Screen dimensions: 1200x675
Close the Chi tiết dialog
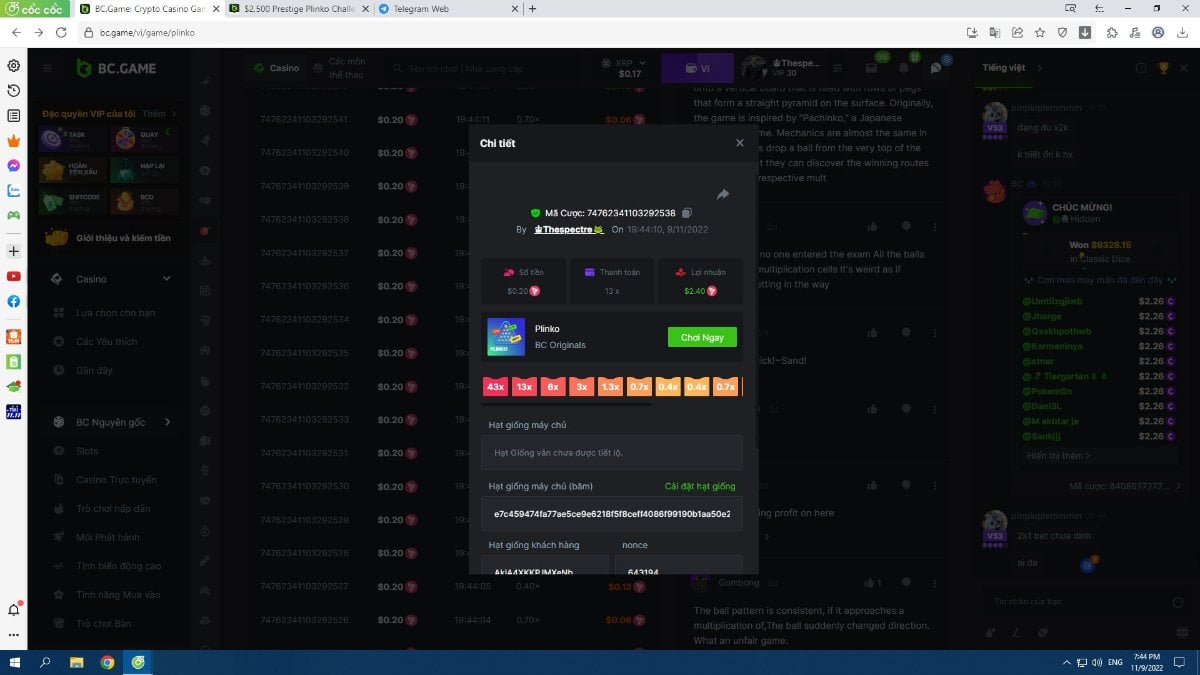point(740,143)
